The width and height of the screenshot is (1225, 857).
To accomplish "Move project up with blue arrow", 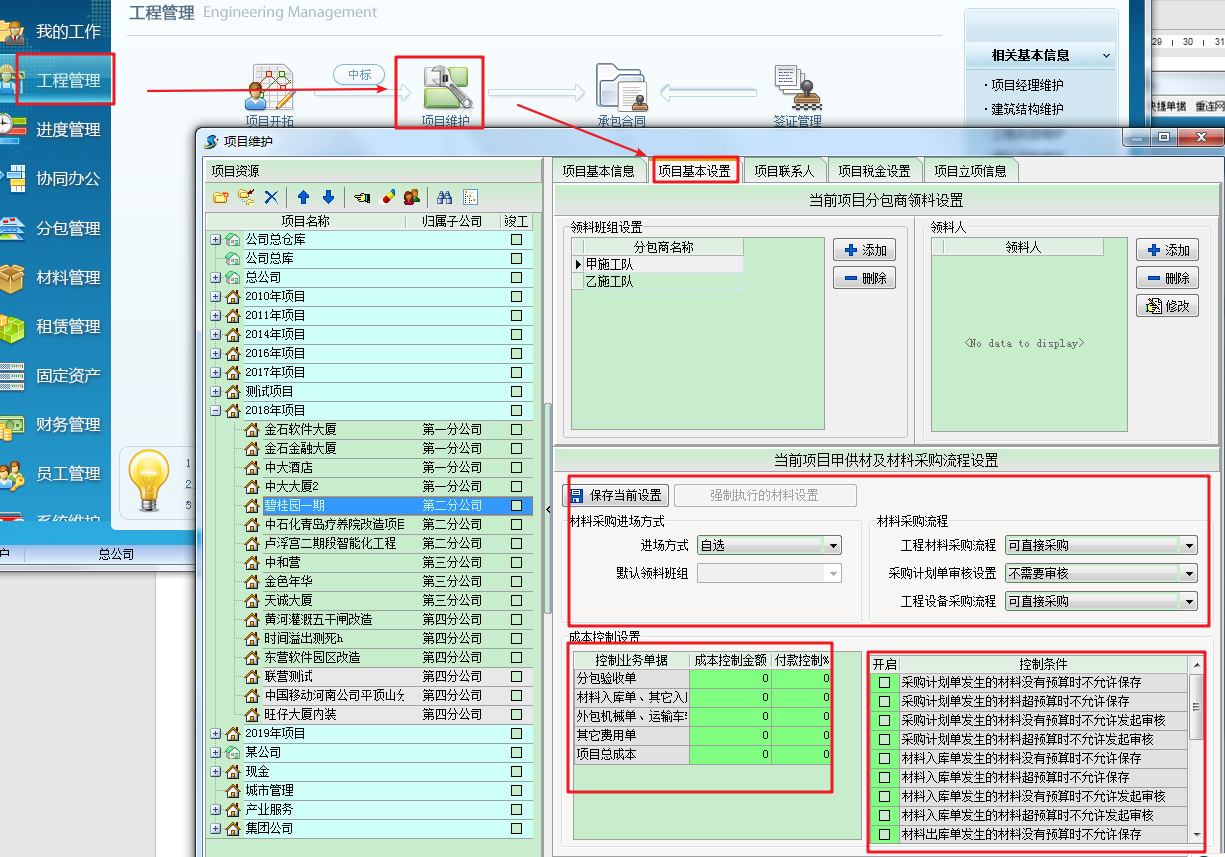I will click(303, 197).
